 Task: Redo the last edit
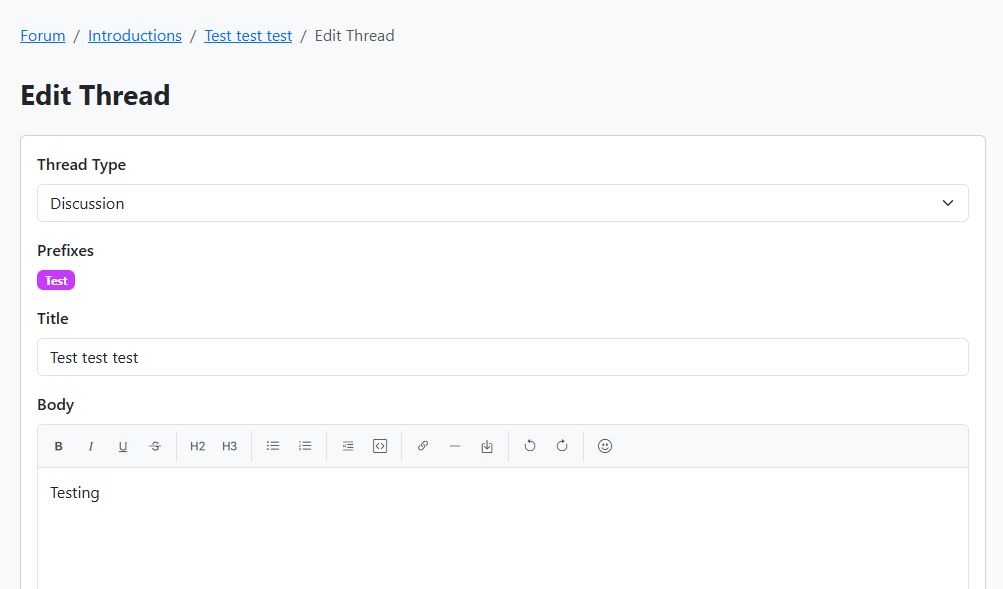[x=561, y=445]
